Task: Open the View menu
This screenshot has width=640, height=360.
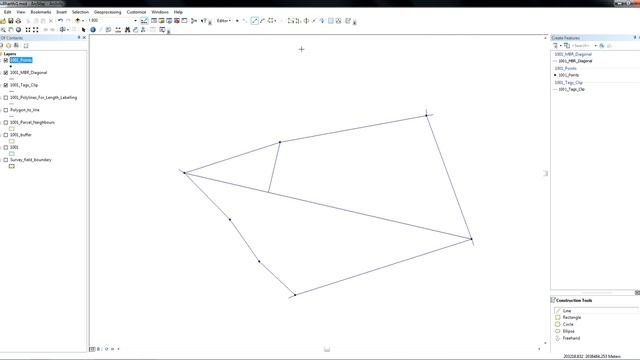Action: pyautogui.click(x=20, y=12)
